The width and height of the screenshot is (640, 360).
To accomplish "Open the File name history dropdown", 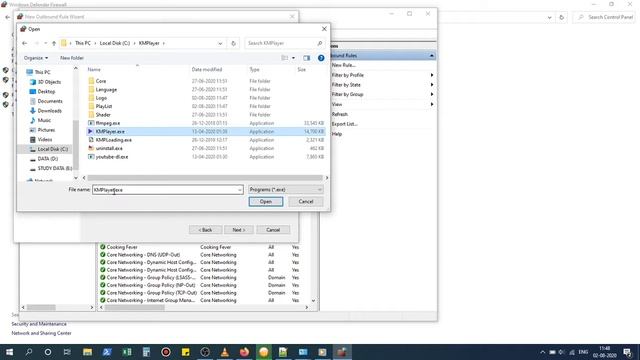I will 240,190.
